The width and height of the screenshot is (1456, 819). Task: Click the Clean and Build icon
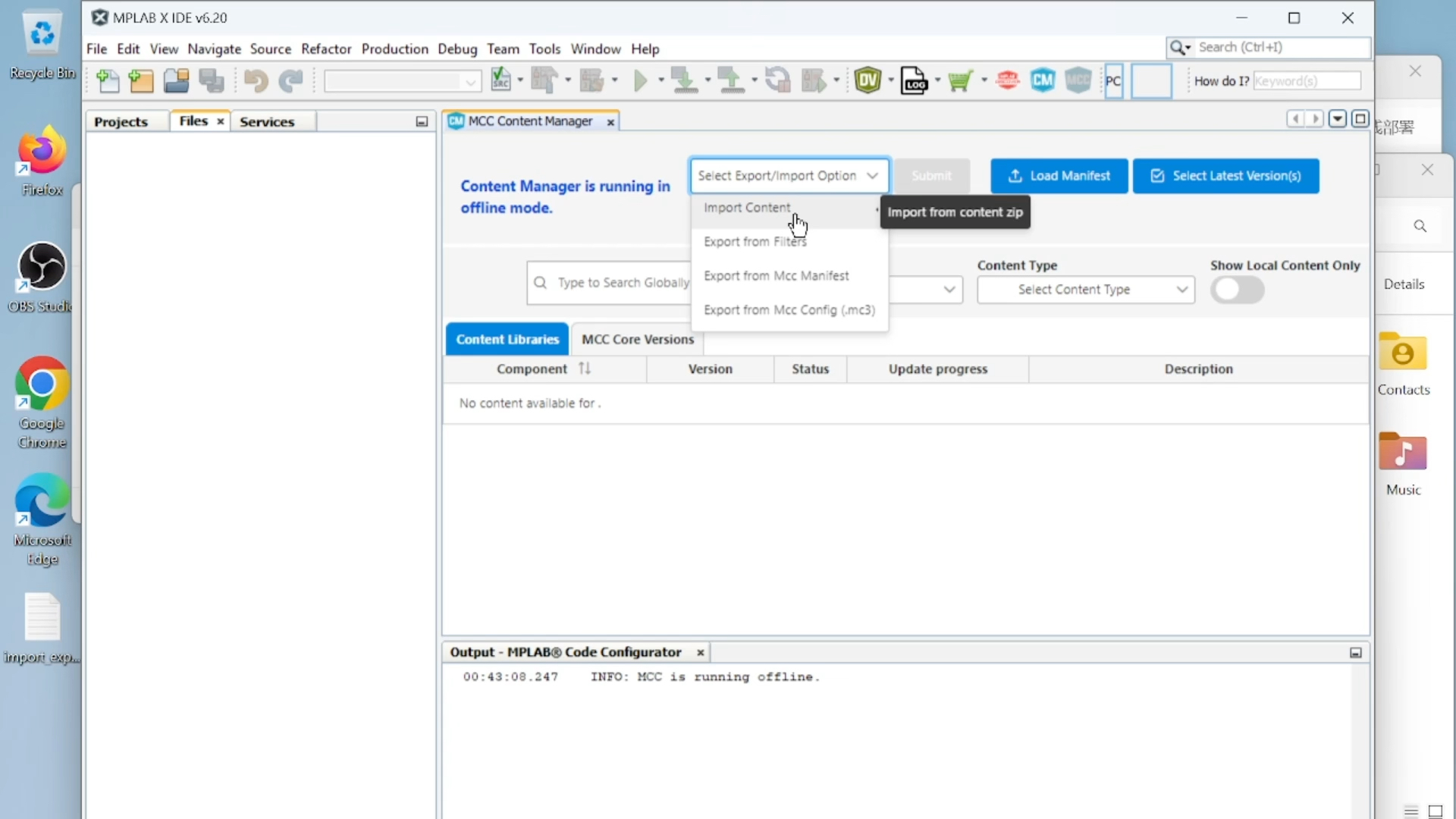pyautogui.click(x=591, y=80)
